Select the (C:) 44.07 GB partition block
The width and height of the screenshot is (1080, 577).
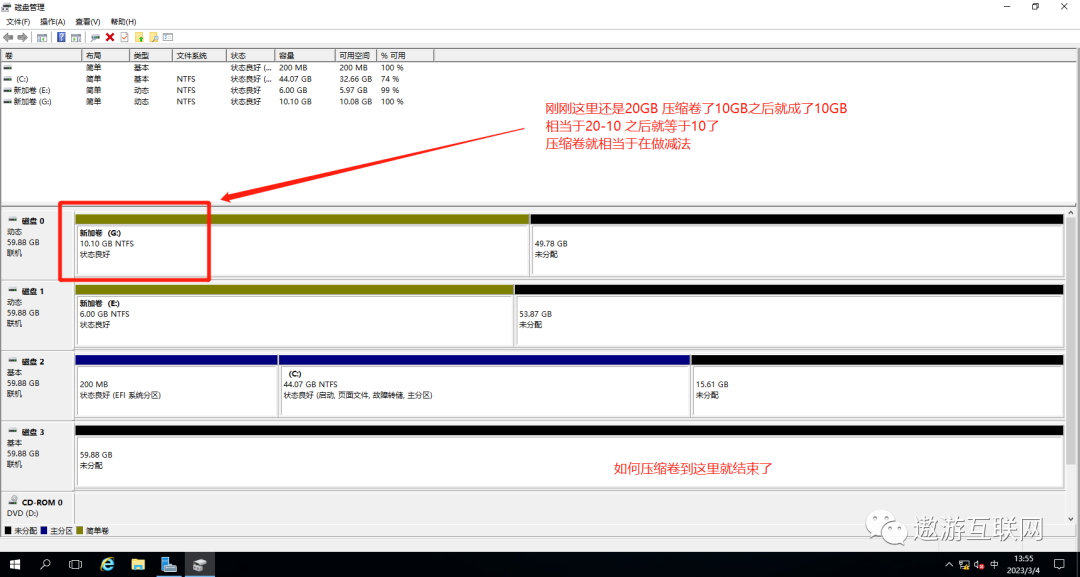point(484,386)
